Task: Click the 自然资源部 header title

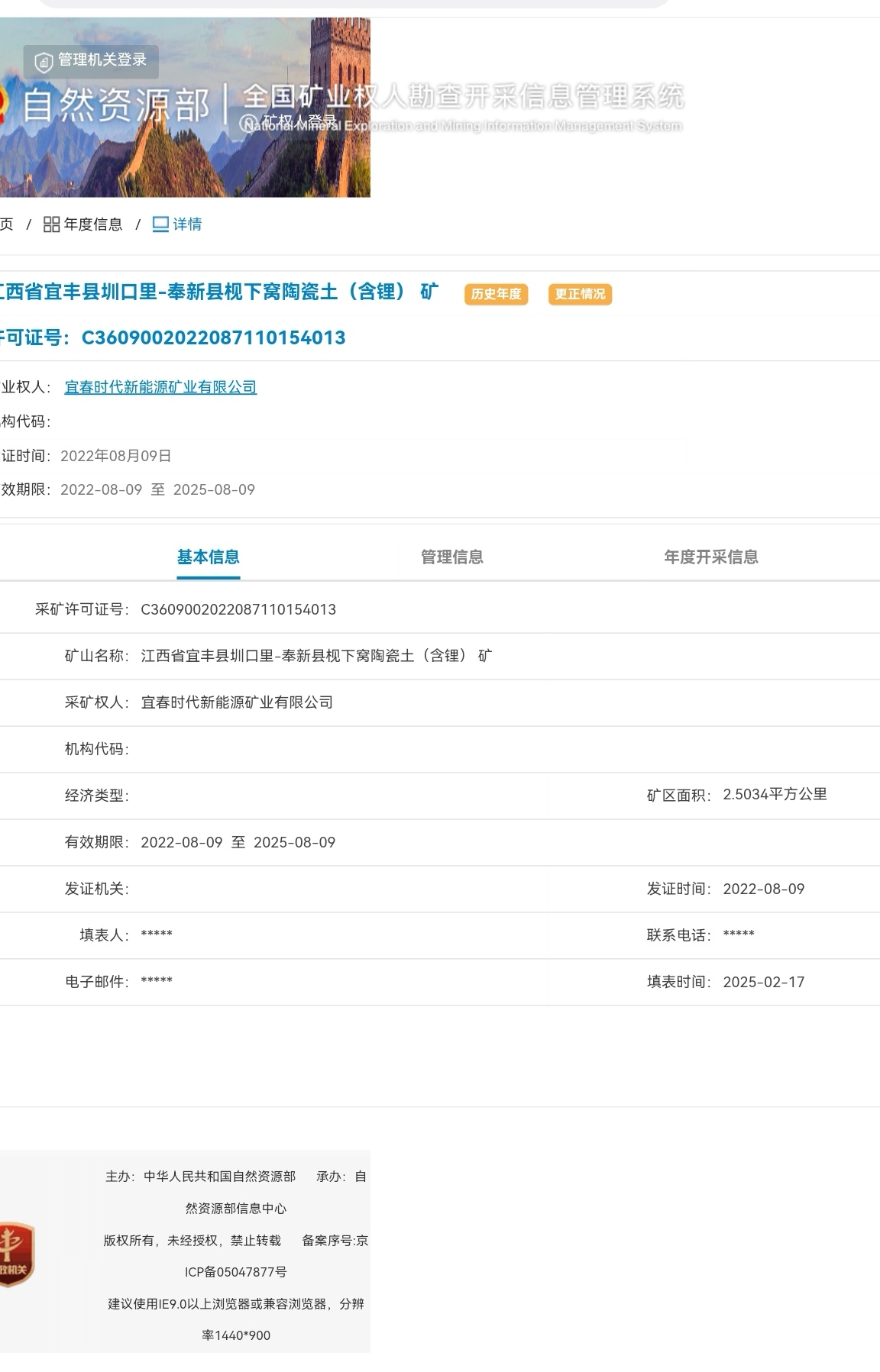Action: pyautogui.click(x=115, y=105)
